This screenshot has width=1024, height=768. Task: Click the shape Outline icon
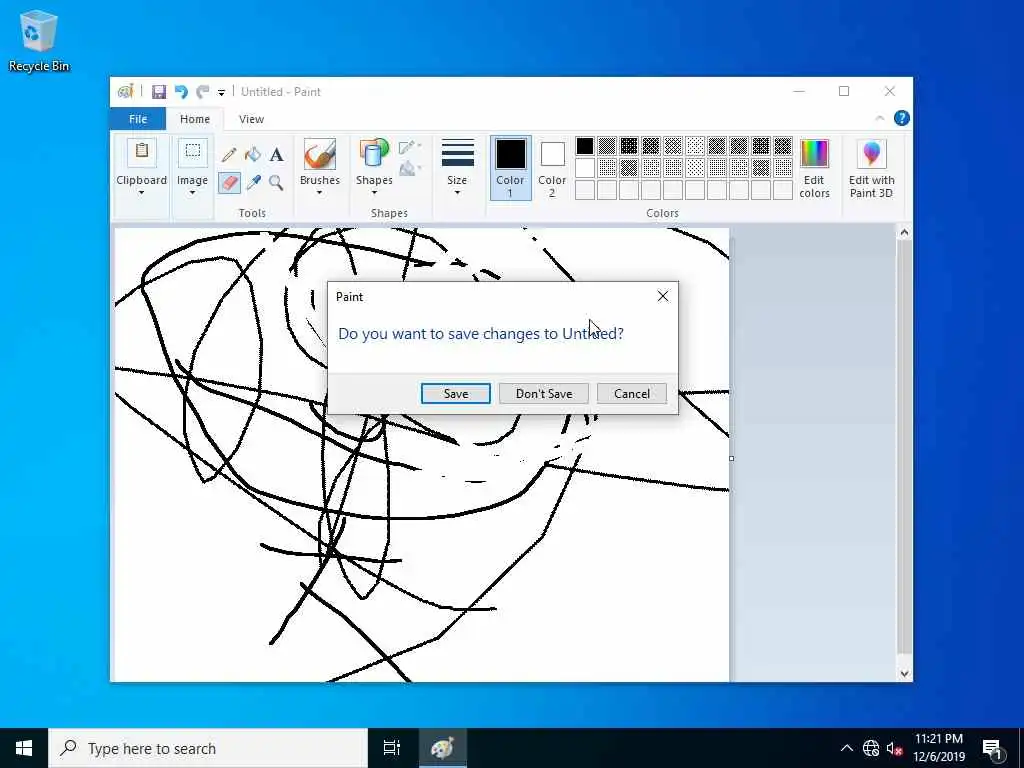408,148
